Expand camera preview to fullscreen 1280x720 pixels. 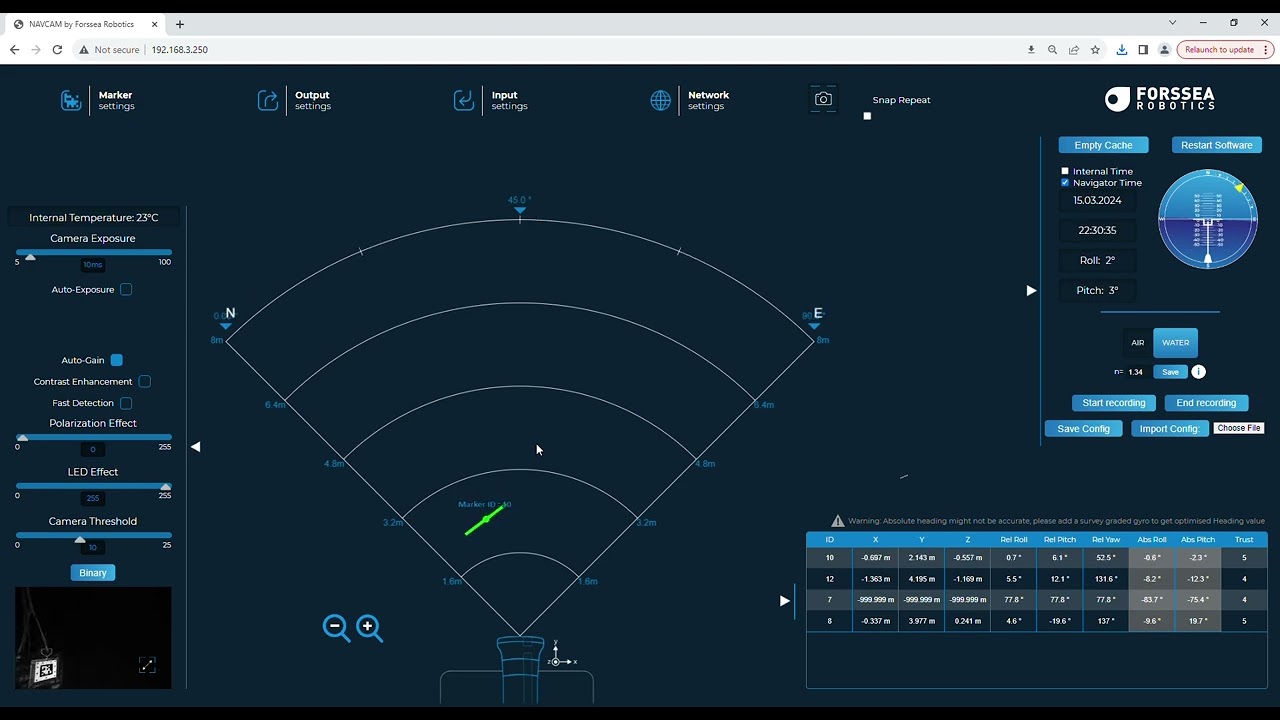tap(147, 665)
